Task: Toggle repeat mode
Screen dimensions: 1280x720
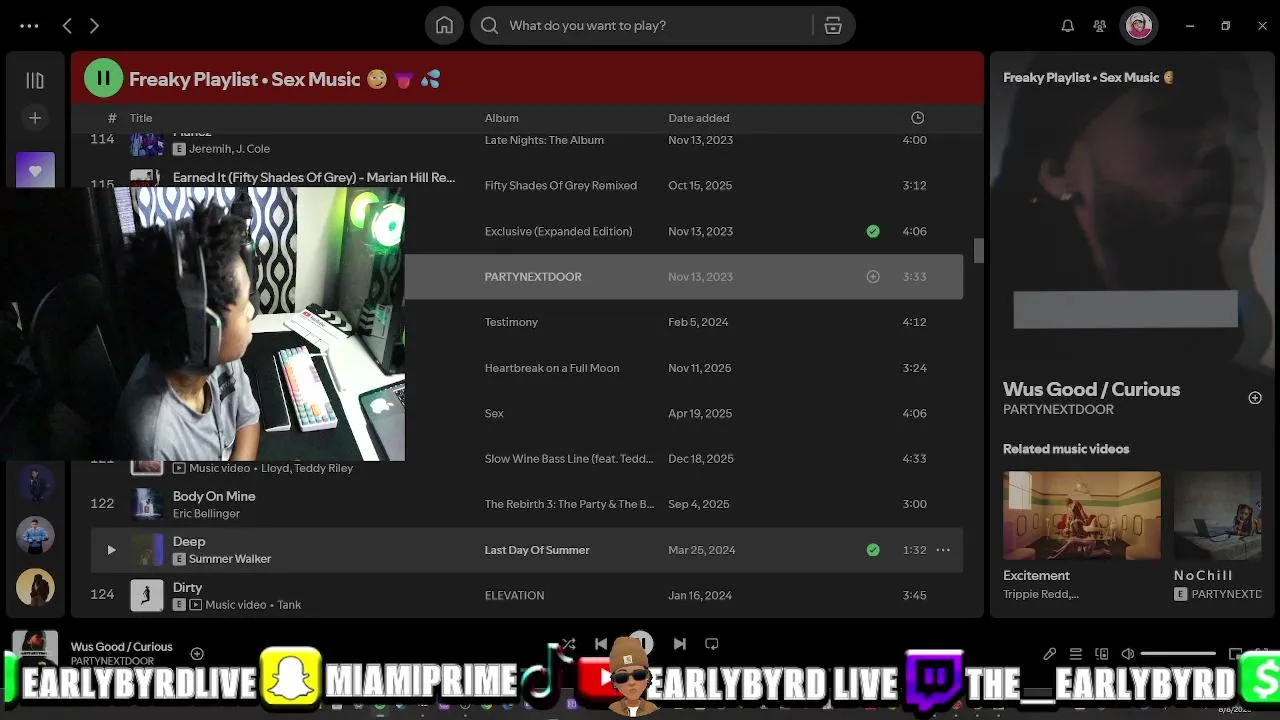Action: (x=712, y=644)
